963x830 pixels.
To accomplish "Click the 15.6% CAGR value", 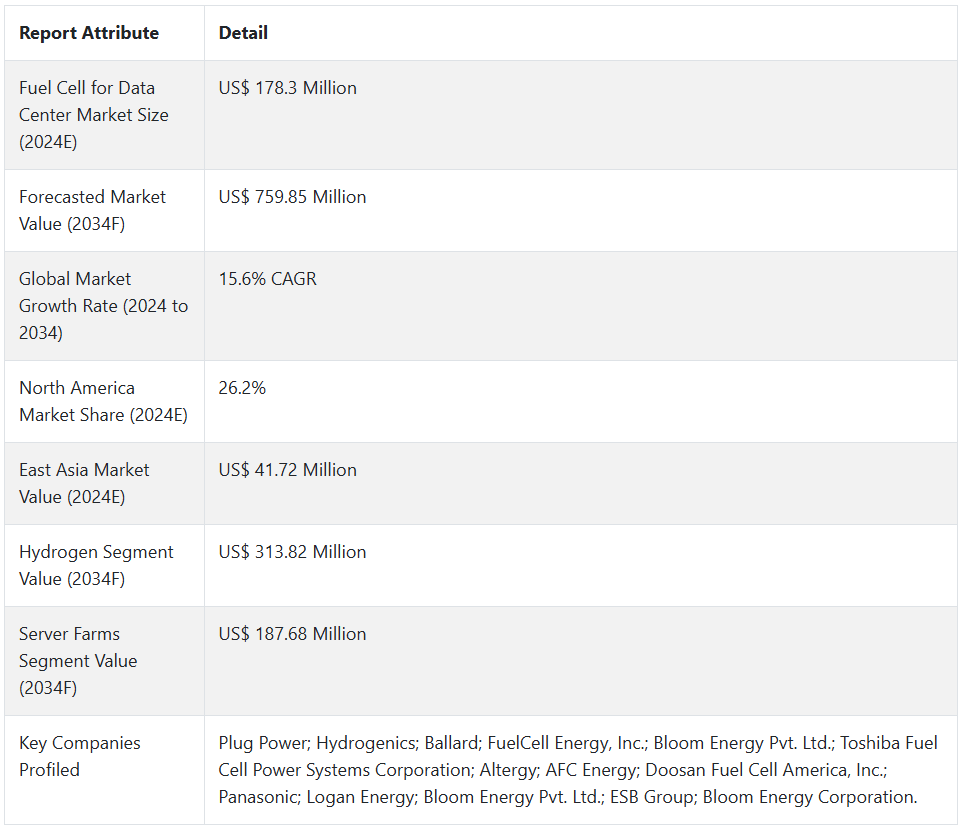I will click(x=268, y=279).
